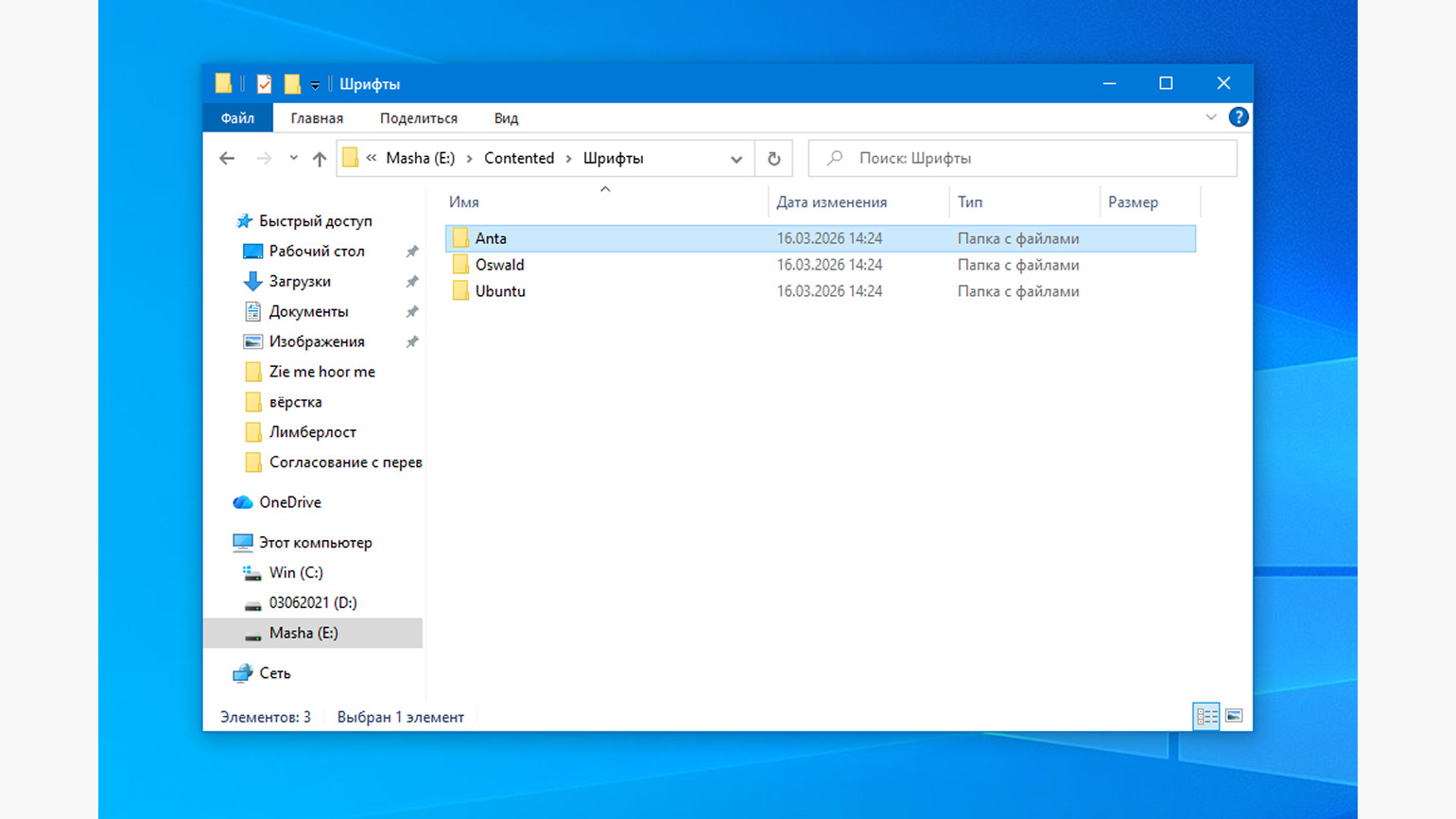Unpin Загрузки from Quick Access
This screenshot has height=819, width=1456.
coord(411,281)
